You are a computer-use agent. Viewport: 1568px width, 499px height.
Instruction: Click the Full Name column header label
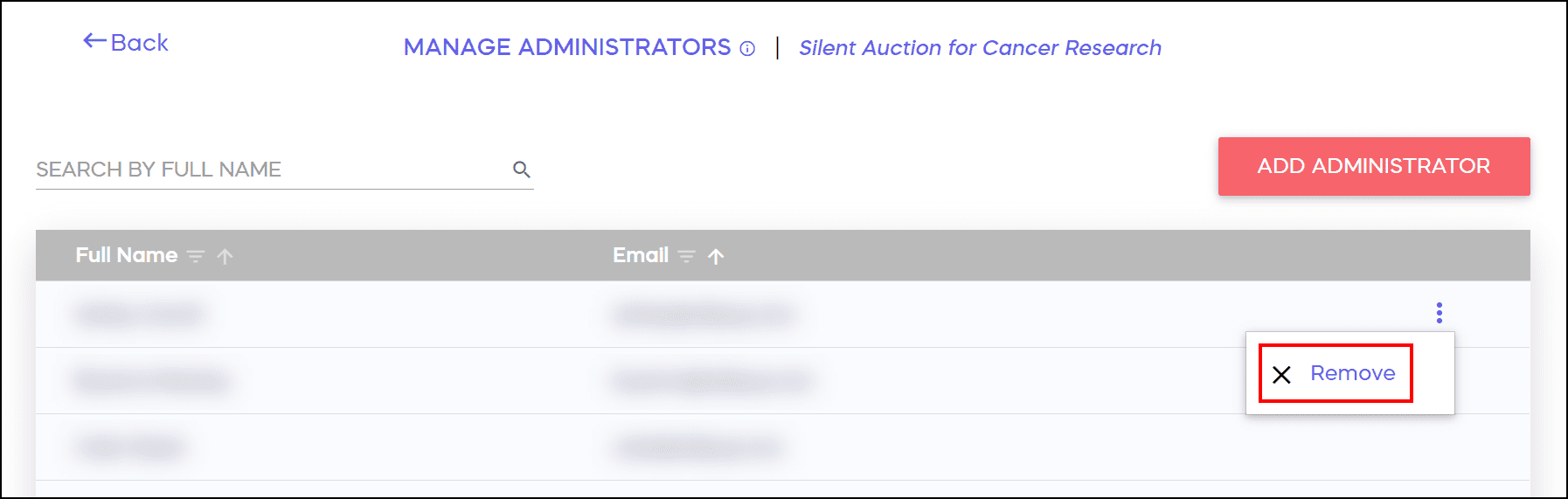(x=127, y=255)
